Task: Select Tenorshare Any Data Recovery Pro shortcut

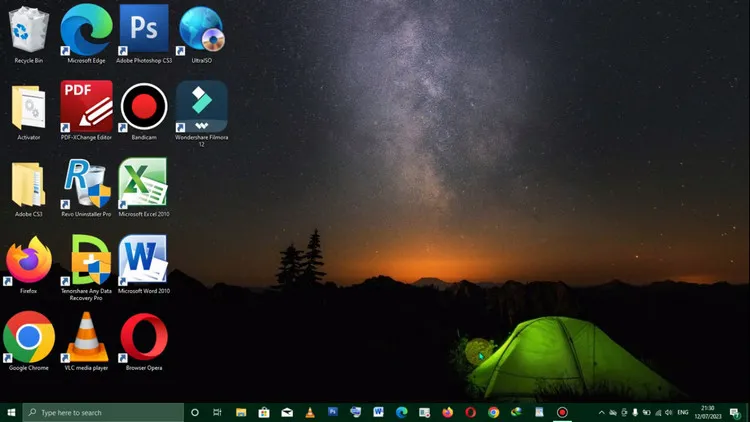Action: [x=86, y=268]
